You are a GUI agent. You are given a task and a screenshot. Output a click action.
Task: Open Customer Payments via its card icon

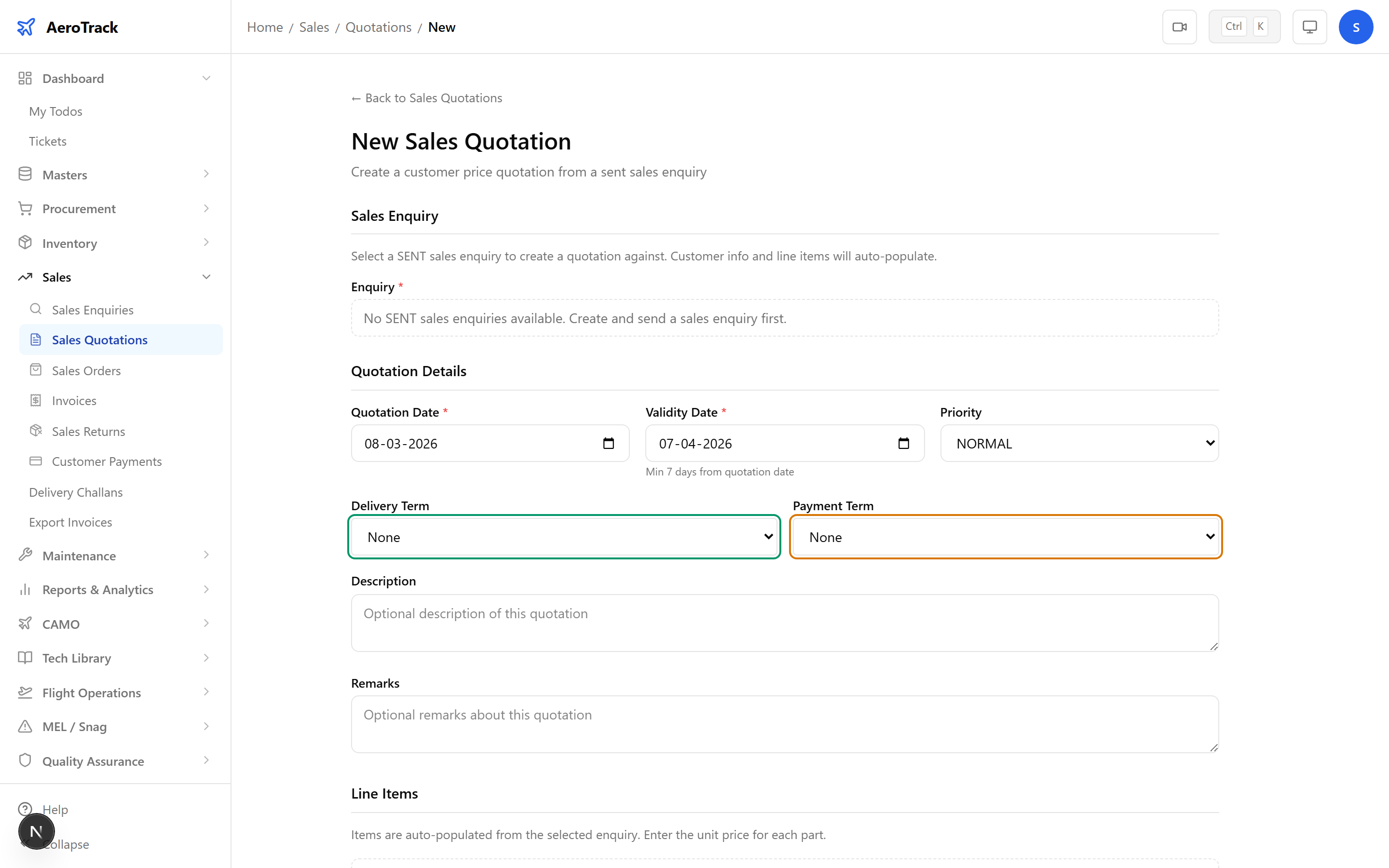pyautogui.click(x=36, y=461)
